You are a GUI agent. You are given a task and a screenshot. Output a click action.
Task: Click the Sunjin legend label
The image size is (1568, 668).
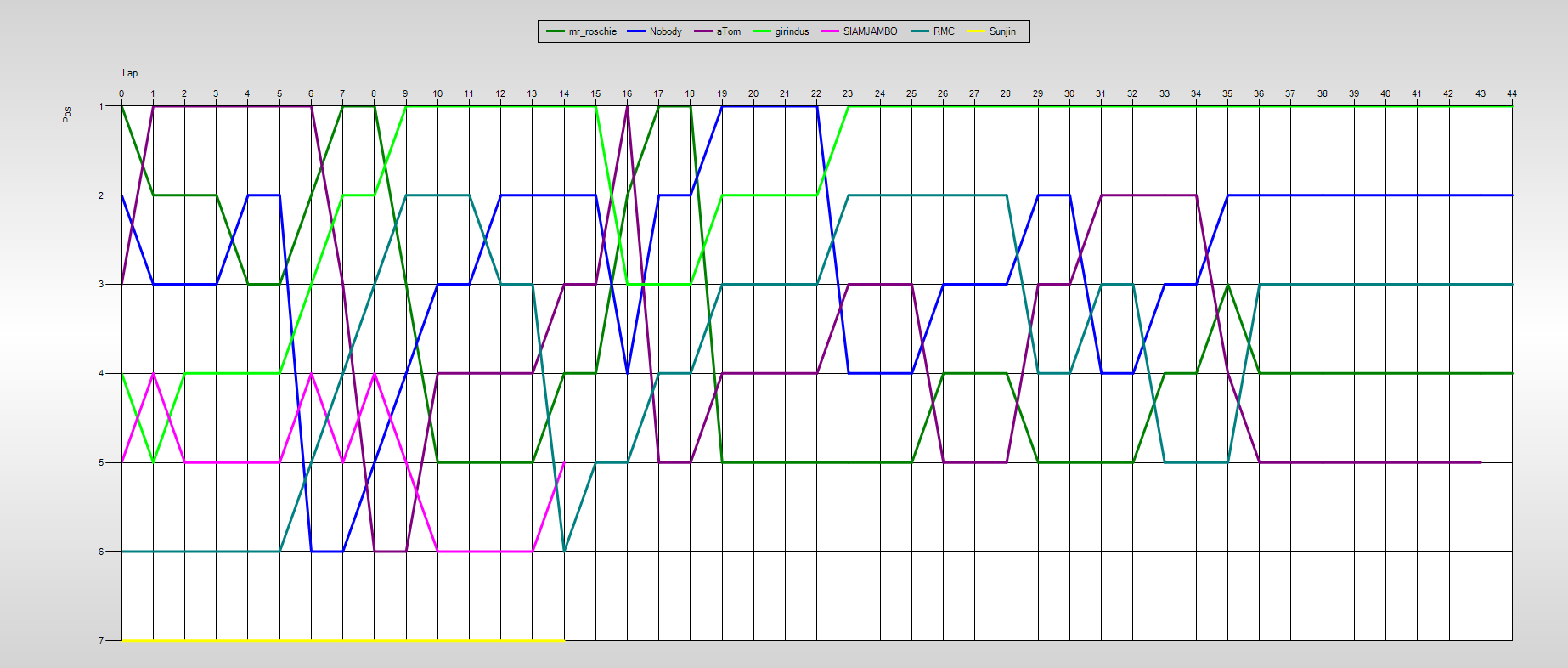point(1002,31)
